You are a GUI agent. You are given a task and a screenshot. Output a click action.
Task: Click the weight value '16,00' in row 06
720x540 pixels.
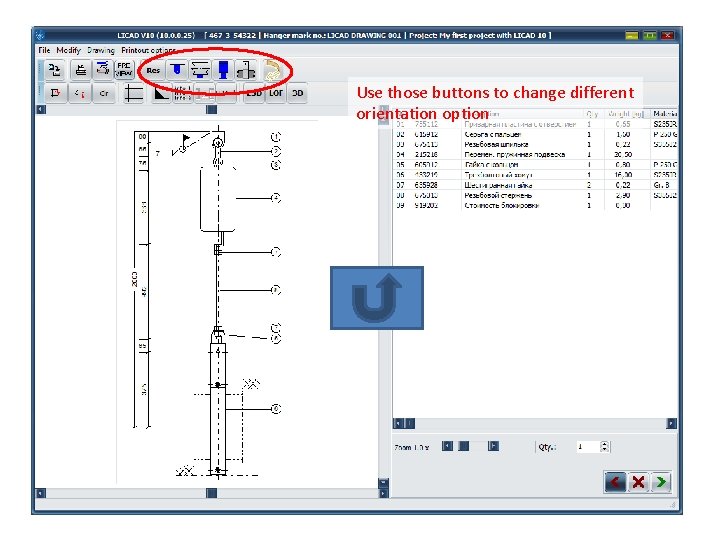[623, 174]
